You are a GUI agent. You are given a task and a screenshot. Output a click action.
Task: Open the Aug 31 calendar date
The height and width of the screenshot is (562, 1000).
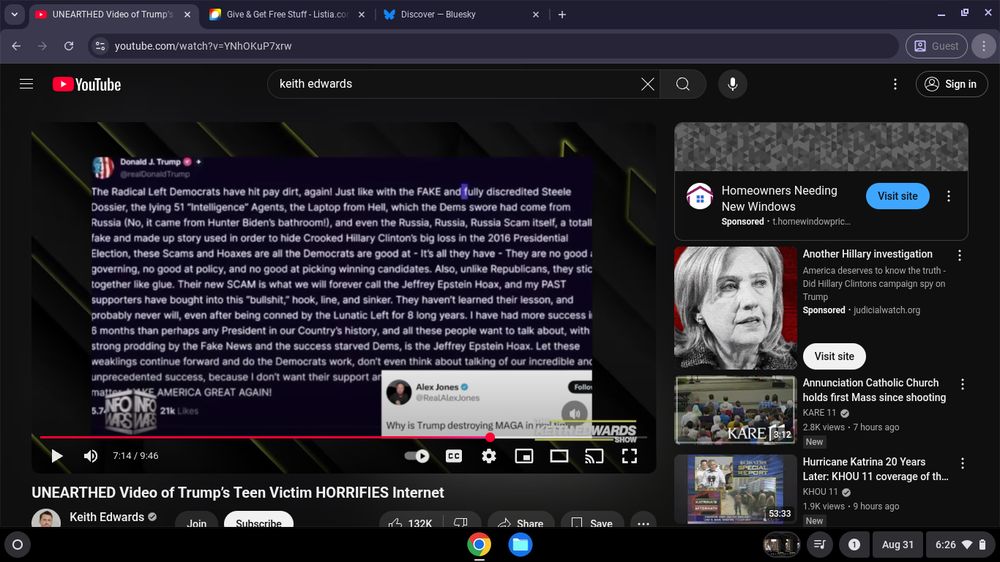[x=897, y=545]
